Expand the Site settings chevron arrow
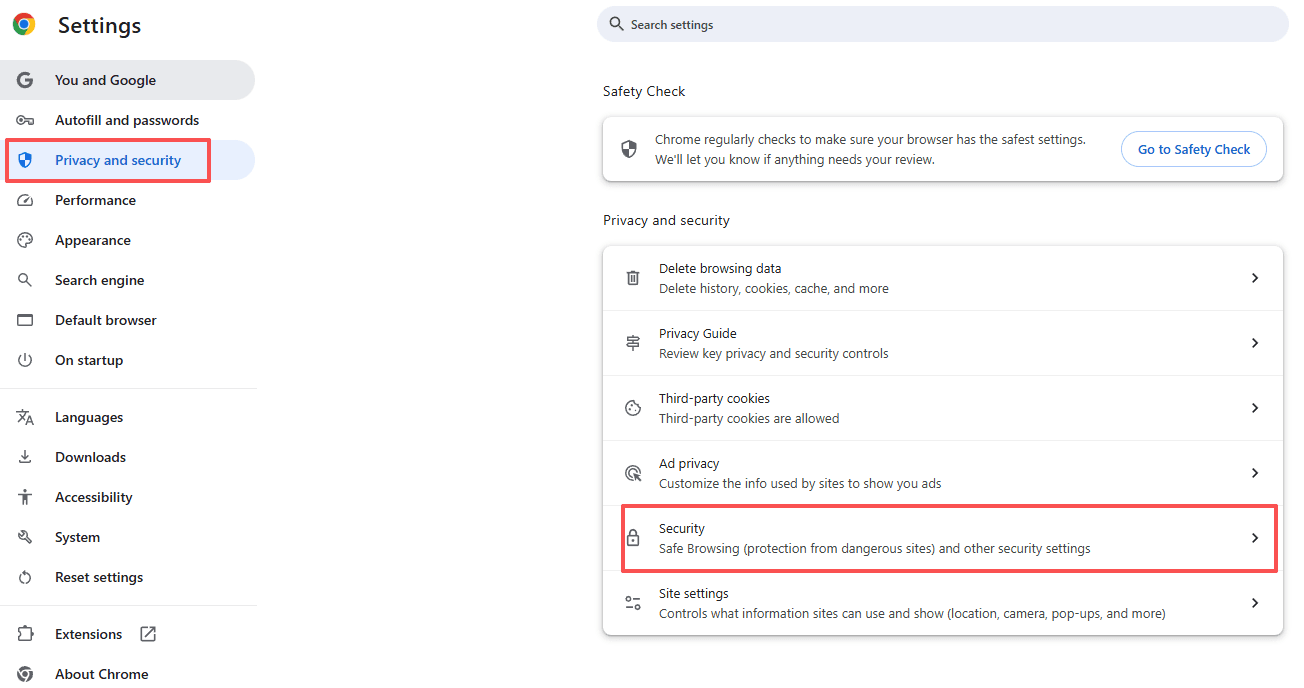This screenshot has width=1304, height=688. [x=1255, y=603]
